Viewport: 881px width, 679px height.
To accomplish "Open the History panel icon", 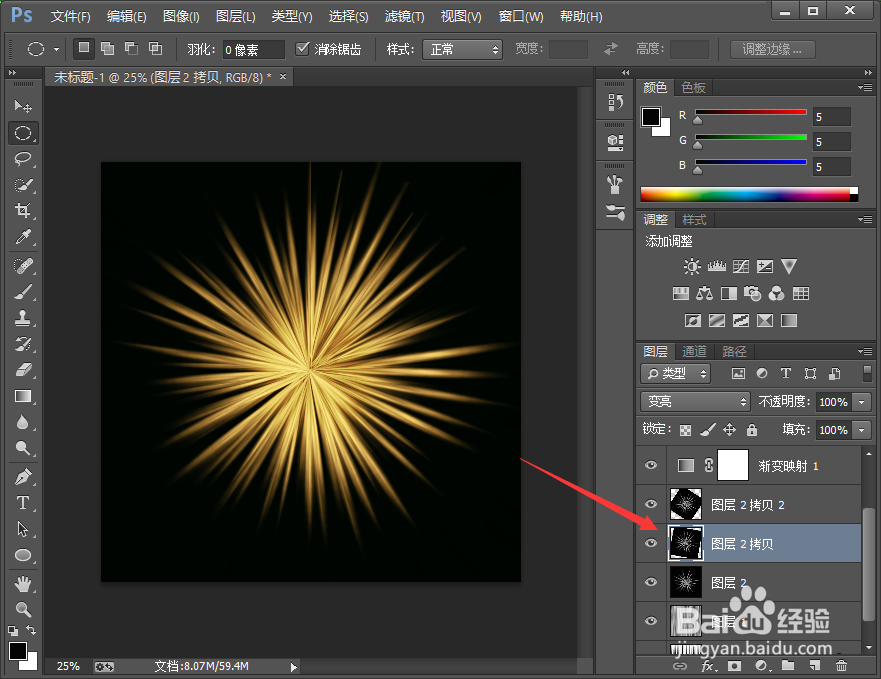I will pos(615,102).
